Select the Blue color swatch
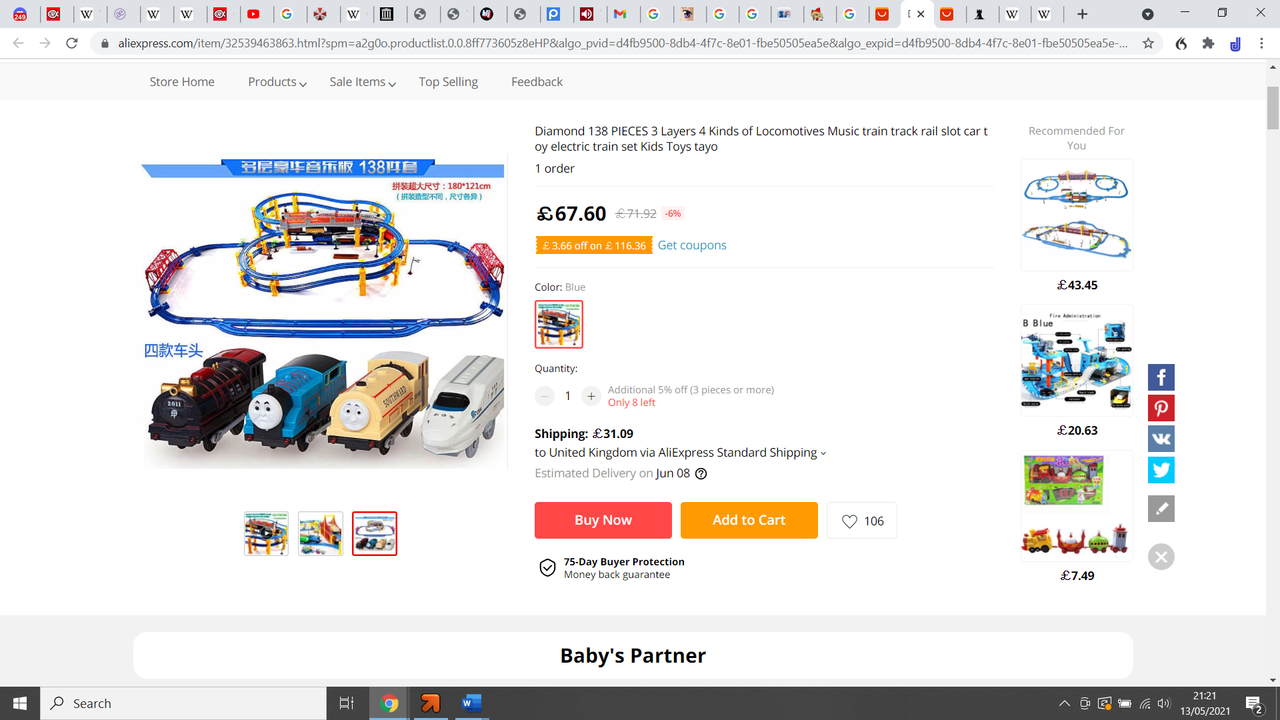Image resolution: width=1280 pixels, height=720 pixels. 559,324
